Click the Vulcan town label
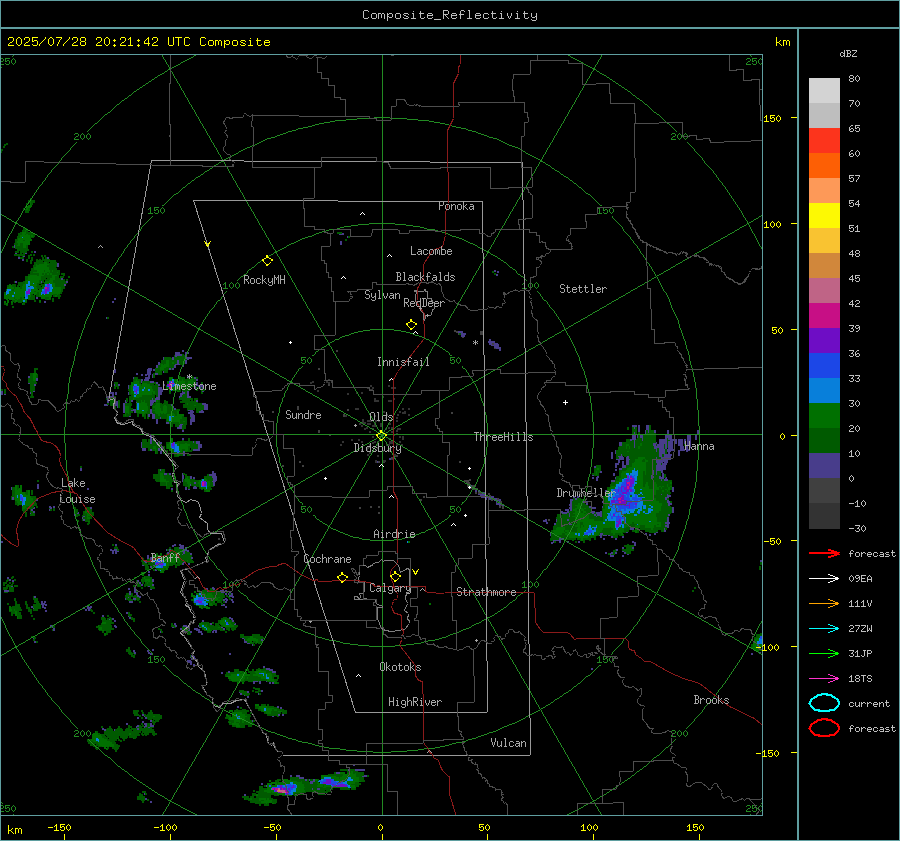 pyautogui.click(x=508, y=743)
